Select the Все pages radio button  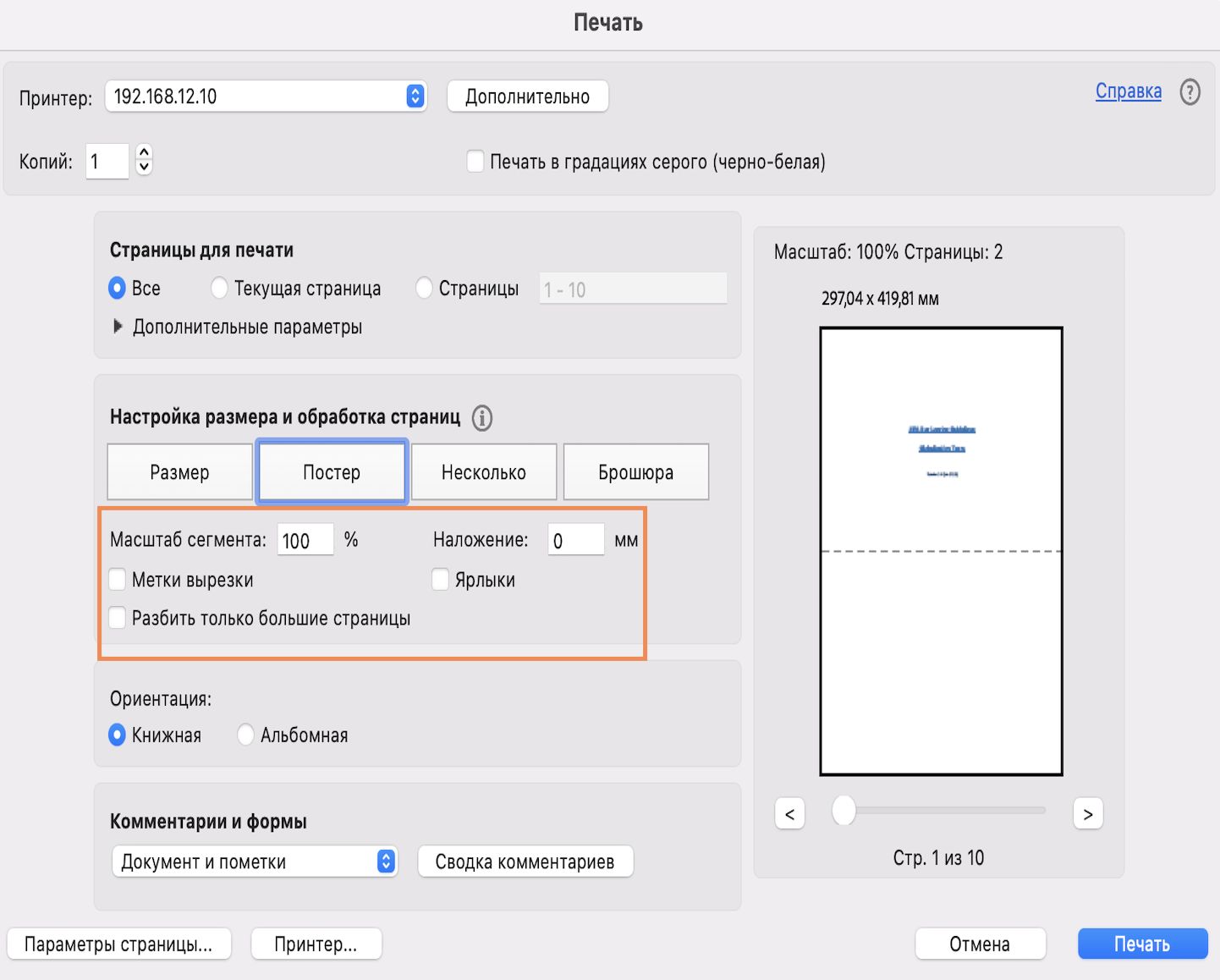tap(118, 289)
